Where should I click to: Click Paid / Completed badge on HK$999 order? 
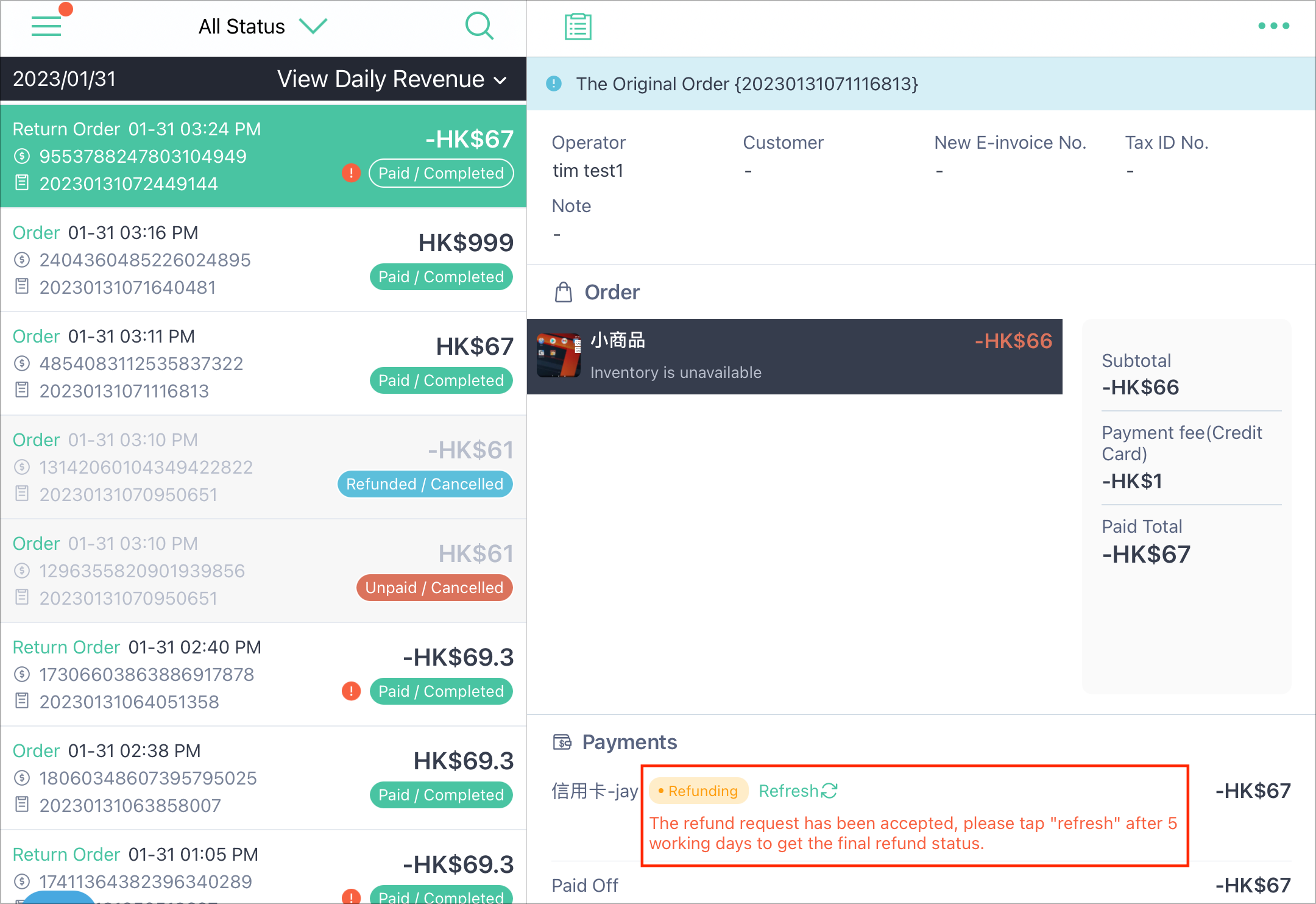pyautogui.click(x=441, y=277)
